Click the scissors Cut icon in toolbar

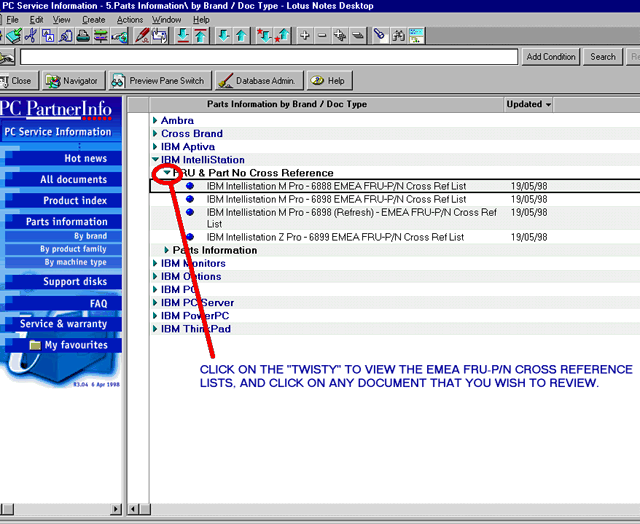(x=30, y=36)
